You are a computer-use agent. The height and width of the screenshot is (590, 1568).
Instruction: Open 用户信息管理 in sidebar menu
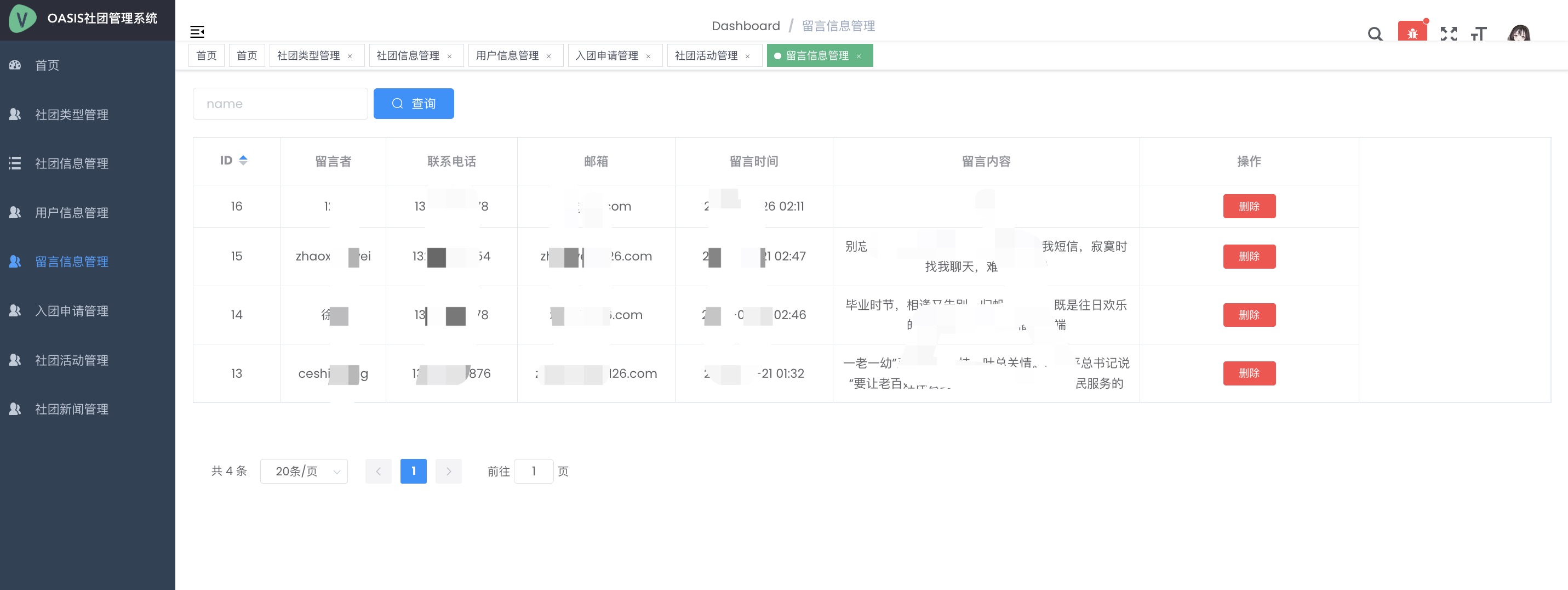(x=88, y=213)
